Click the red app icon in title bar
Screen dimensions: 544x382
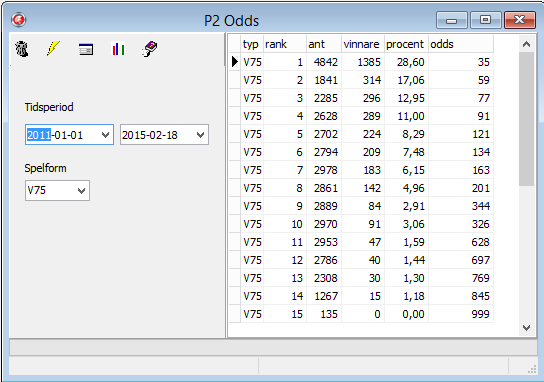pyautogui.click(x=18, y=20)
